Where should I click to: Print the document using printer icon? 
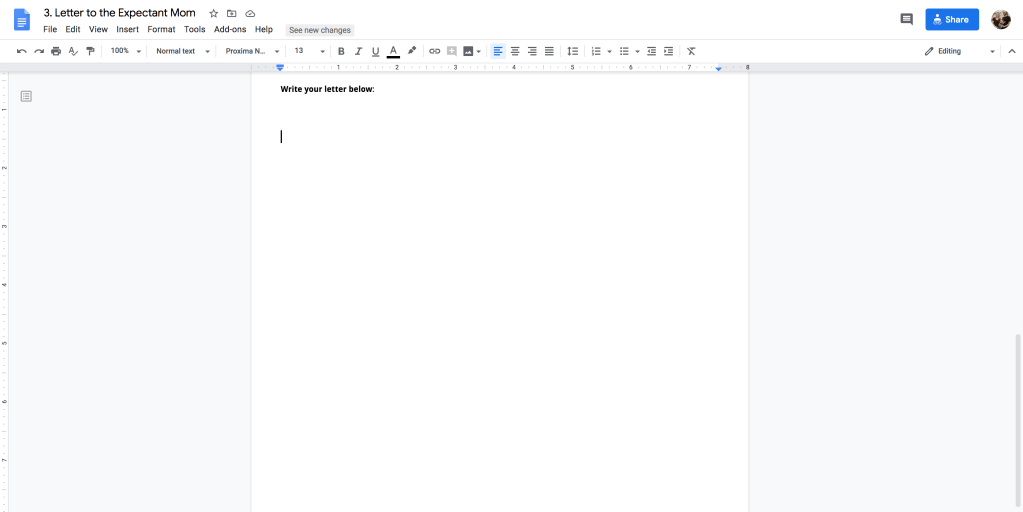pos(56,51)
